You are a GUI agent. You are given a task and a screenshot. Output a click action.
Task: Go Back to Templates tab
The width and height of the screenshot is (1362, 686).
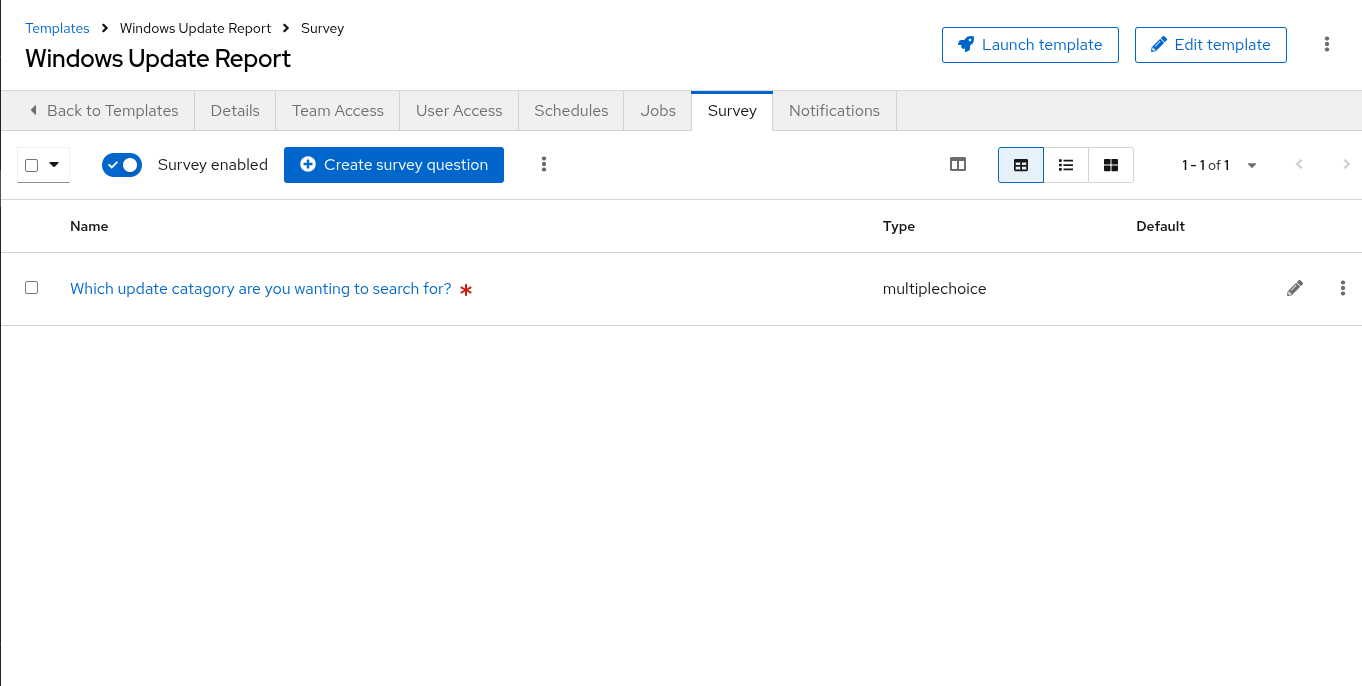(103, 111)
